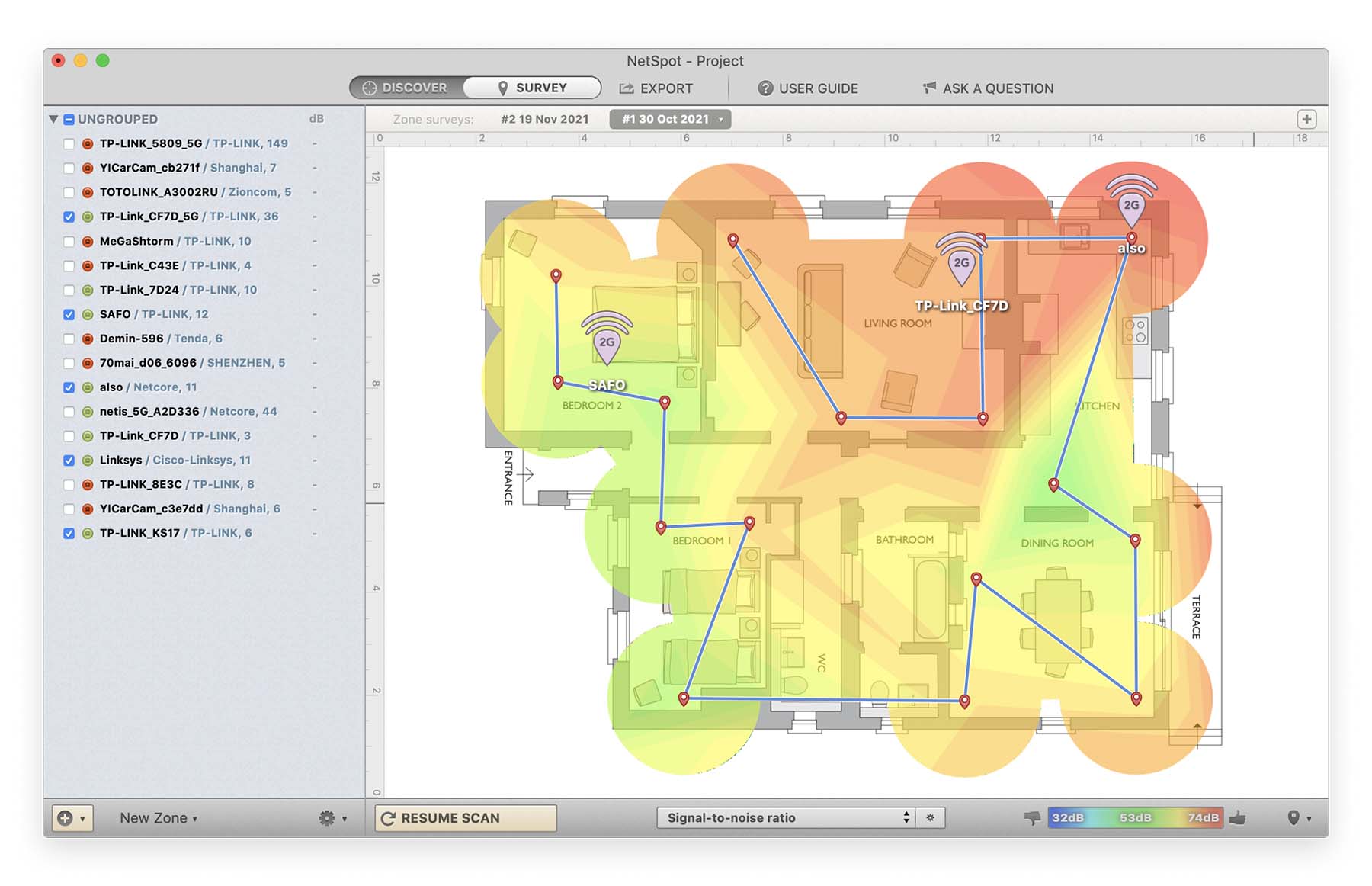Collapse the UNGROUPED networks group triangle
The height and width of the screenshot is (886, 1372).
53,120
